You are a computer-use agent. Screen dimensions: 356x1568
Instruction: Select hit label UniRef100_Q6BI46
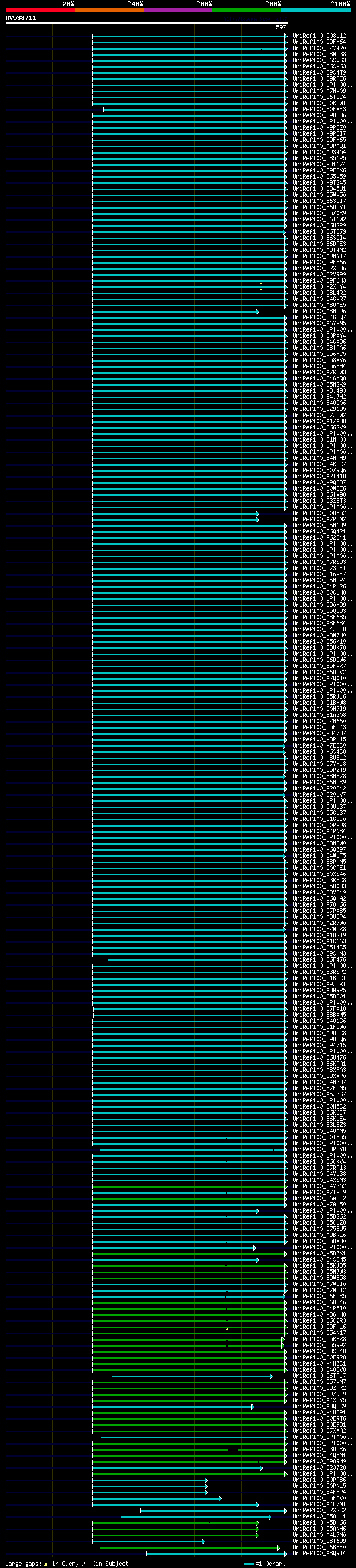[319, 1302]
